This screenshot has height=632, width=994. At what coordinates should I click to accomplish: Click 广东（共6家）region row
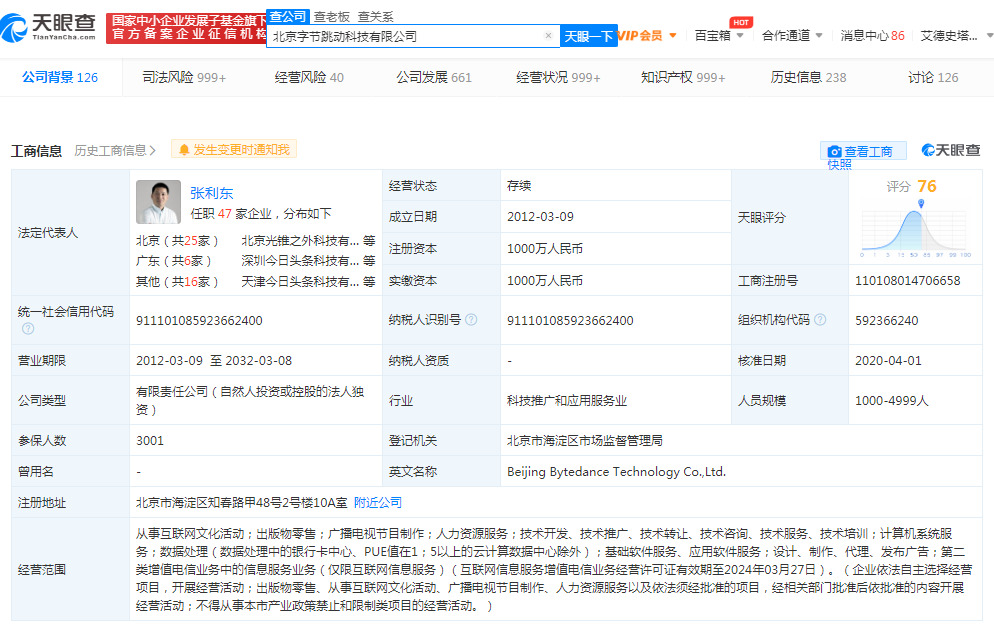174,261
